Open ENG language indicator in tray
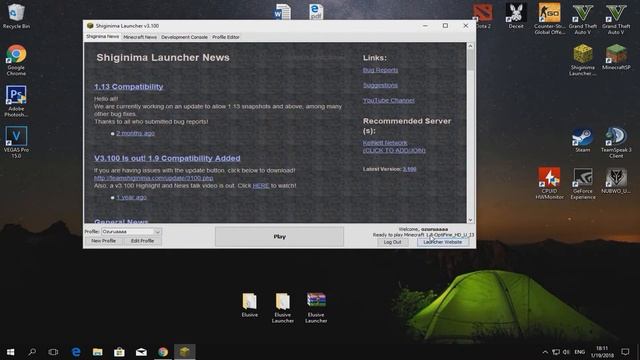The image size is (640, 360). click(x=580, y=352)
